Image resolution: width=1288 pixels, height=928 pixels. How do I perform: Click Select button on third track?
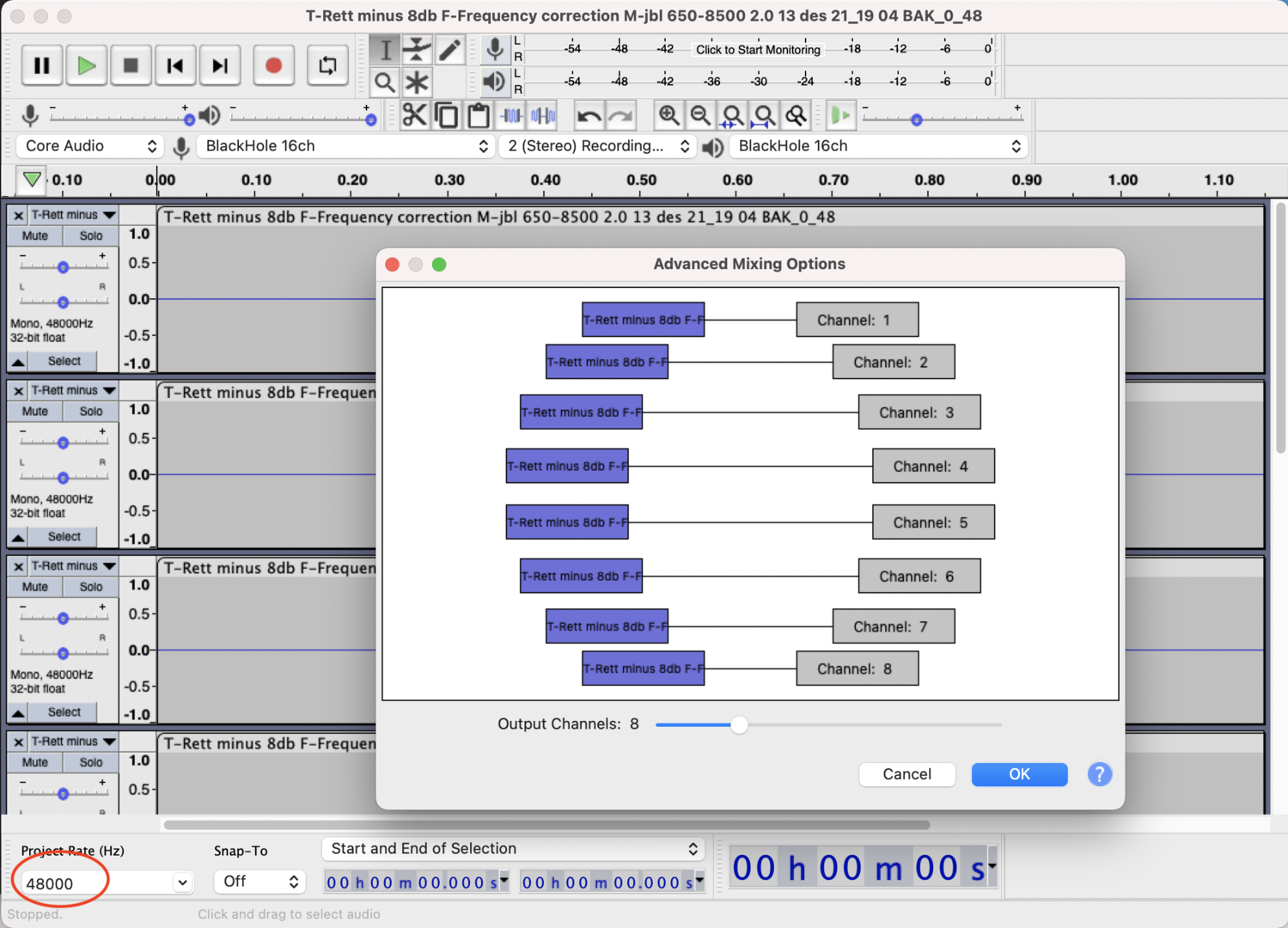point(64,711)
